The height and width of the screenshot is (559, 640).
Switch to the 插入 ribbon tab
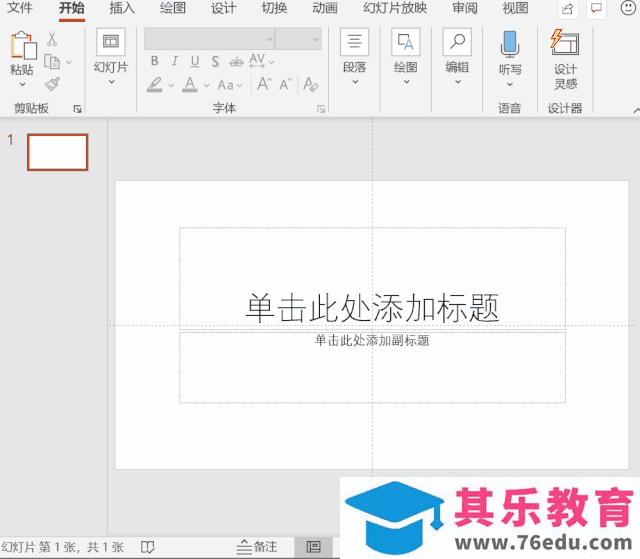pyautogui.click(x=122, y=8)
